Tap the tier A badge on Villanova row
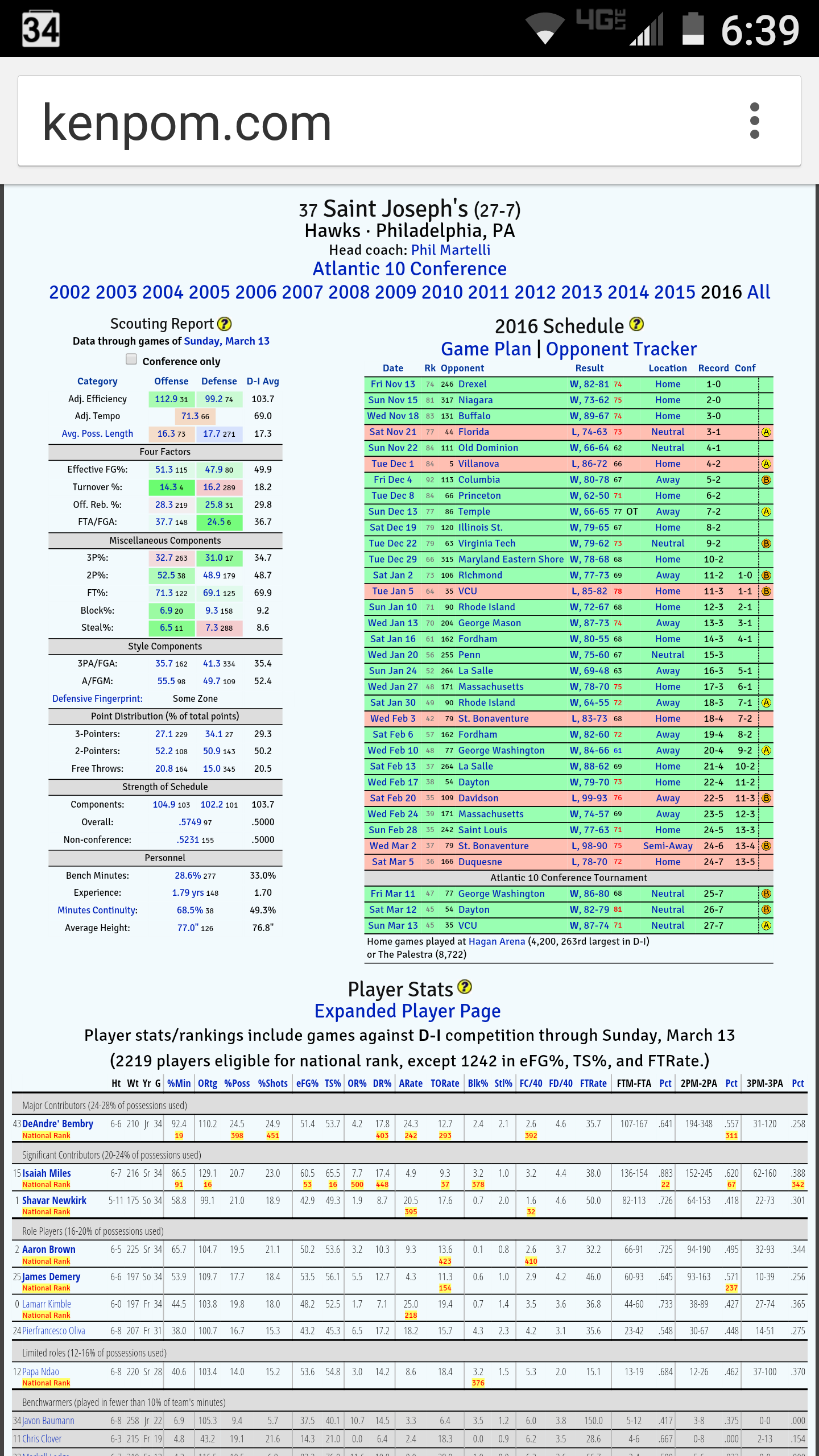819x1456 pixels. (x=766, y=464)
